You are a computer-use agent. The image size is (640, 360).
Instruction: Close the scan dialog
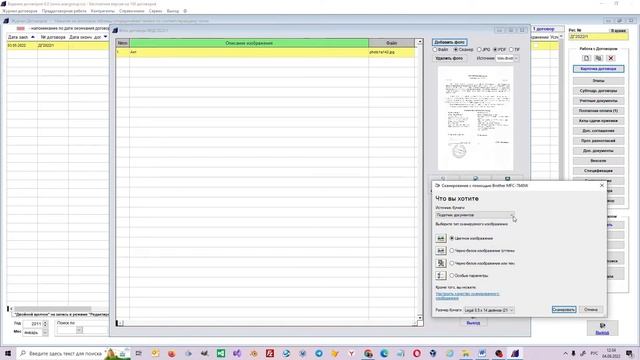pos(602,185)
